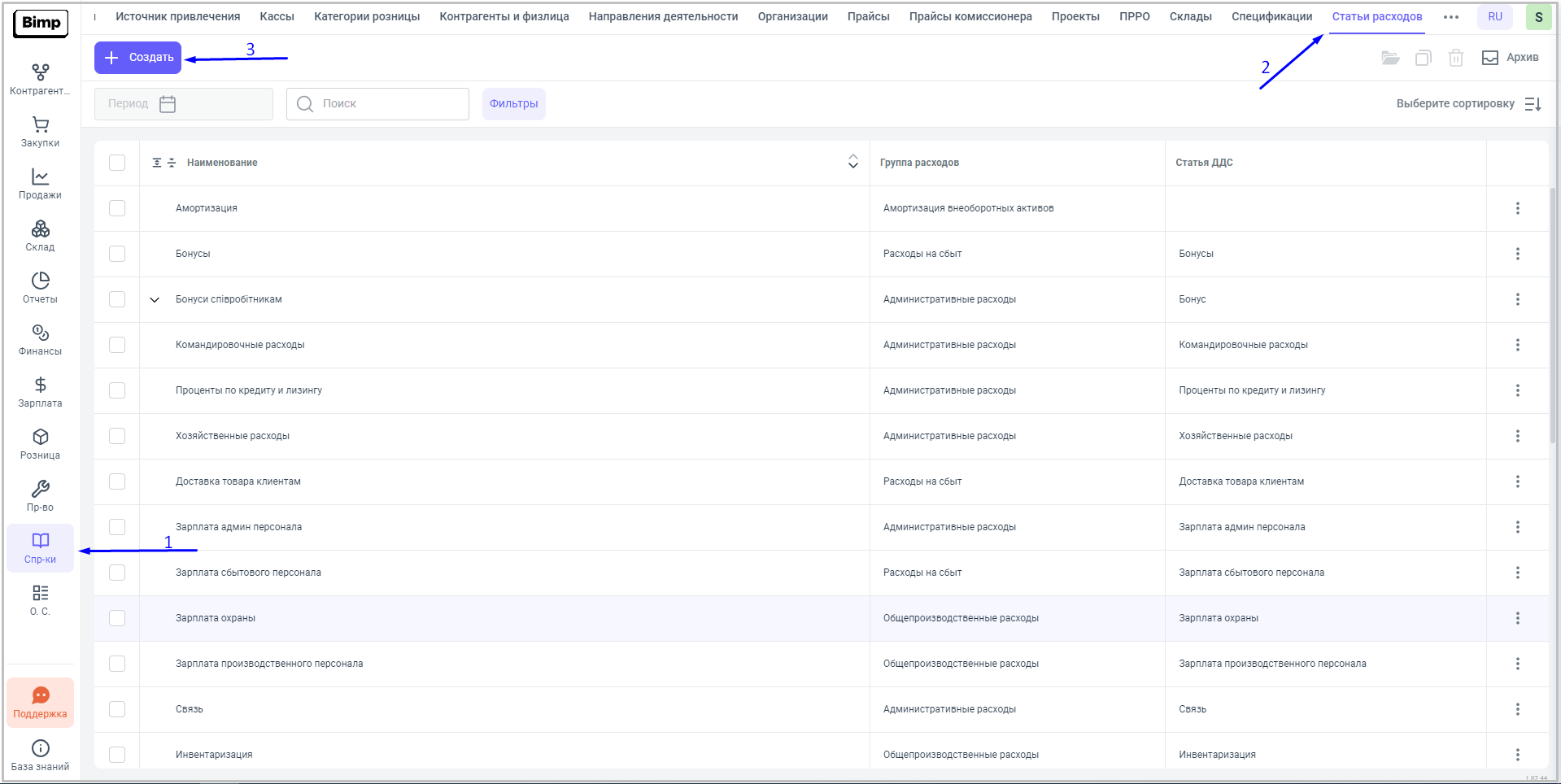Viewport: 1561px width, 784px height.
Task: Expand the Бонуси співробітникам row
Action: tap(155, 299)
